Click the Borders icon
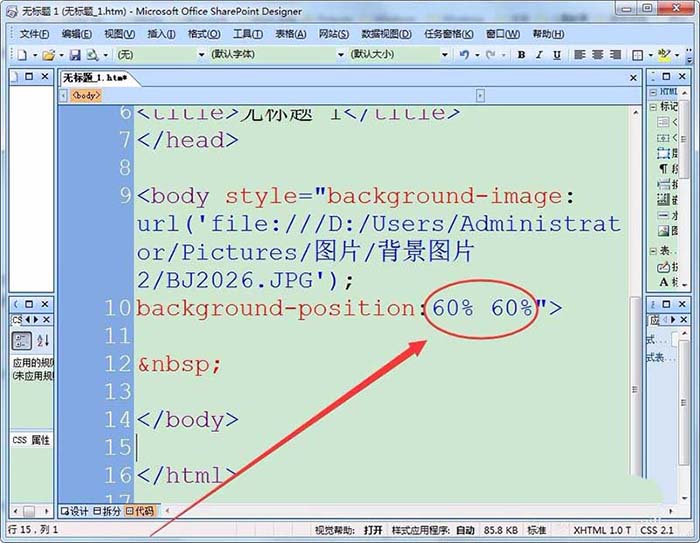Screen dimensions: 700x543 pos(638,54)
